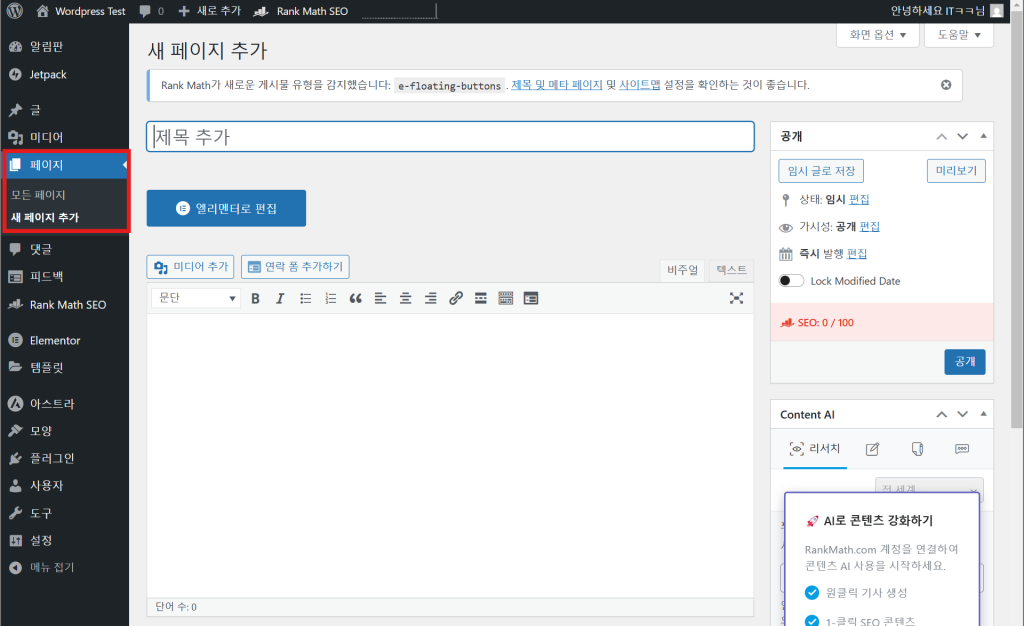The height and width of the screenshot is (626, 1024).
Task: Open comments bubble in admin bar
Action: pos(152,11)
